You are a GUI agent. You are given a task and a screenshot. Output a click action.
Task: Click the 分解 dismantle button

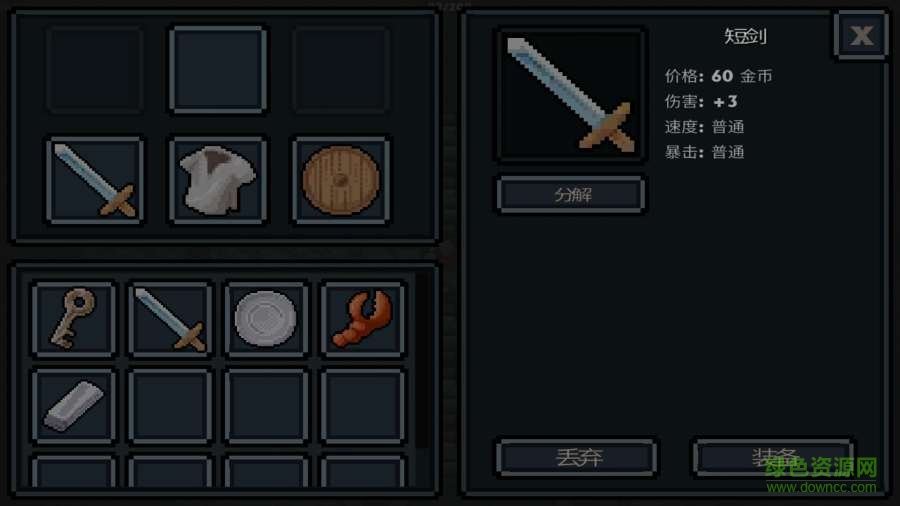pos(571,195)
